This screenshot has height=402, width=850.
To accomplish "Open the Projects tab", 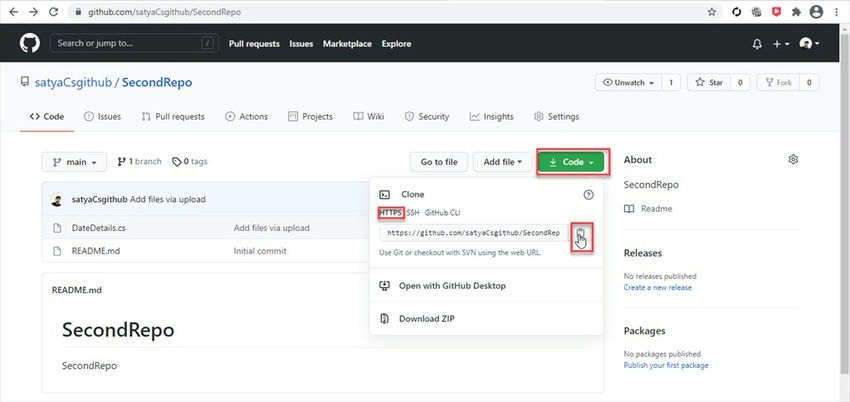I will [310, 116].
